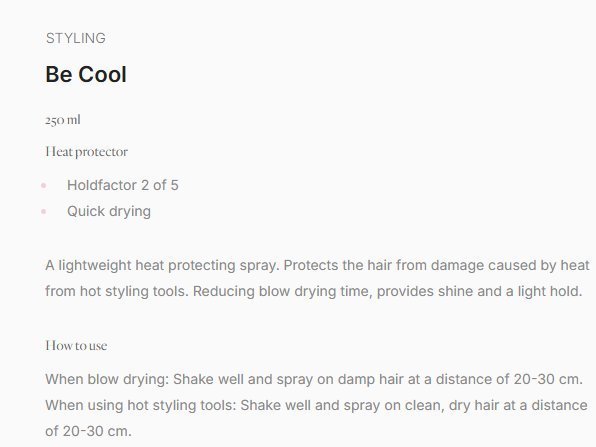The height and width of the screenshot is (447, 596).
Task: Click the How to use heading
Action: (x=76, y=346)
